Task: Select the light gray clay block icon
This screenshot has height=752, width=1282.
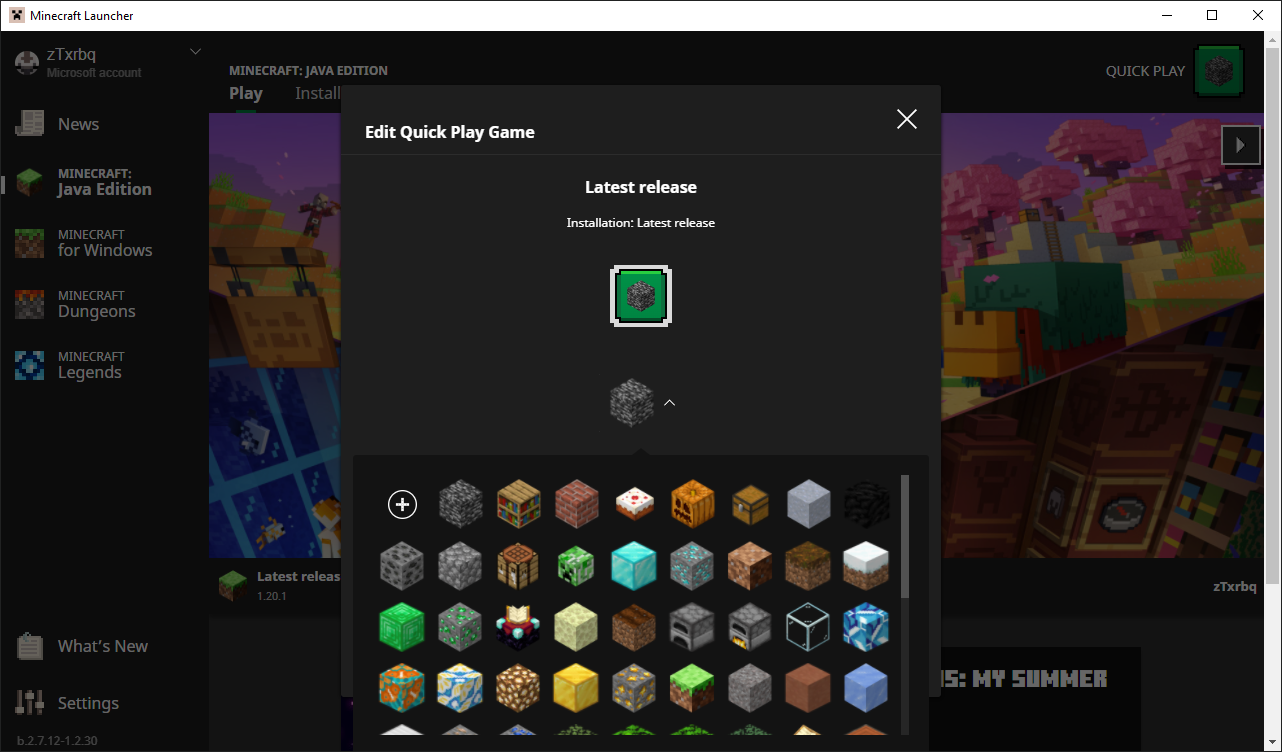Action: coord(808,505)
